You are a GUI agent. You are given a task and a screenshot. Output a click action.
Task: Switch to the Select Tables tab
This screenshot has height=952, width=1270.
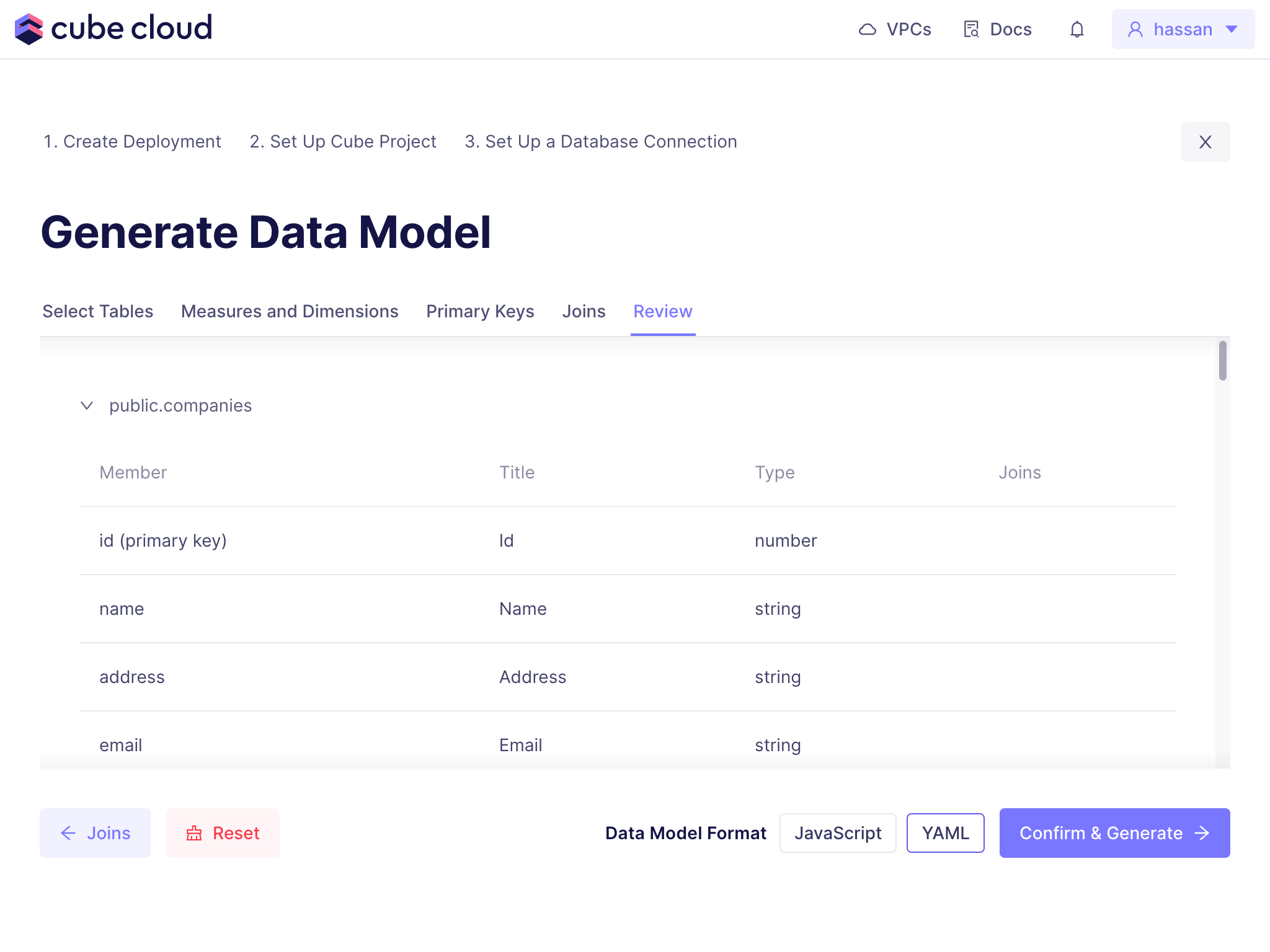pos(97,311)
